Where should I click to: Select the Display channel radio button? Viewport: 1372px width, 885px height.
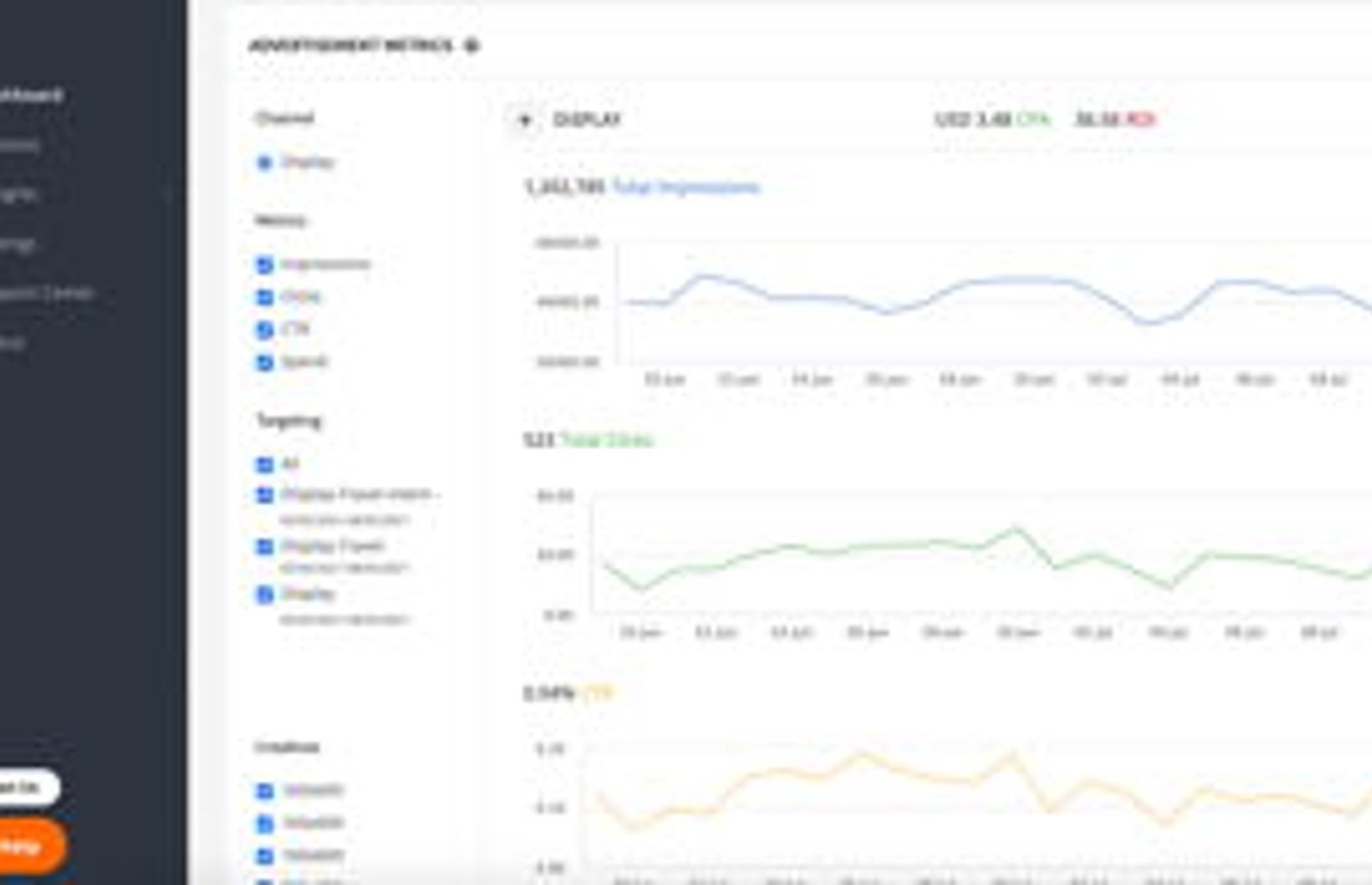pyautogui.click(x=264, y=162)
